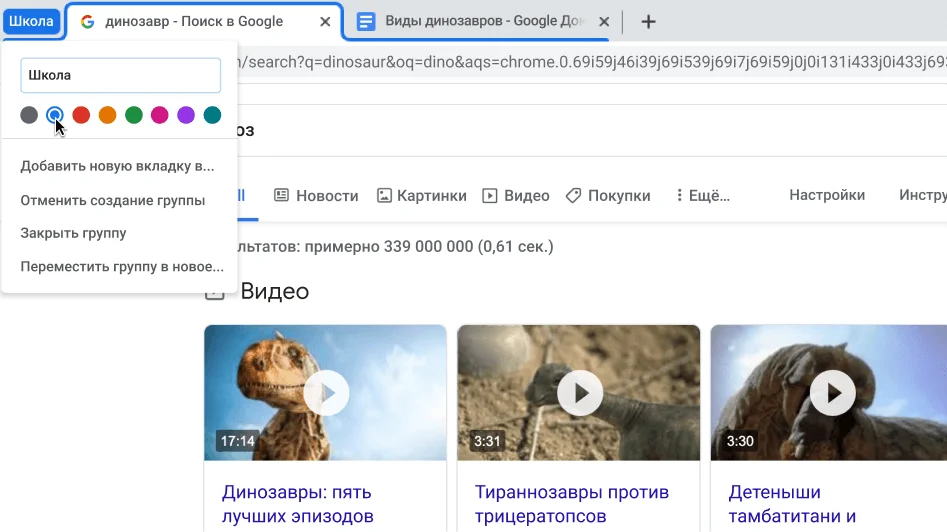This screenshot has width=947, height=532.
Task: Open the Новости search tab
Action: [x=316, y=196]
